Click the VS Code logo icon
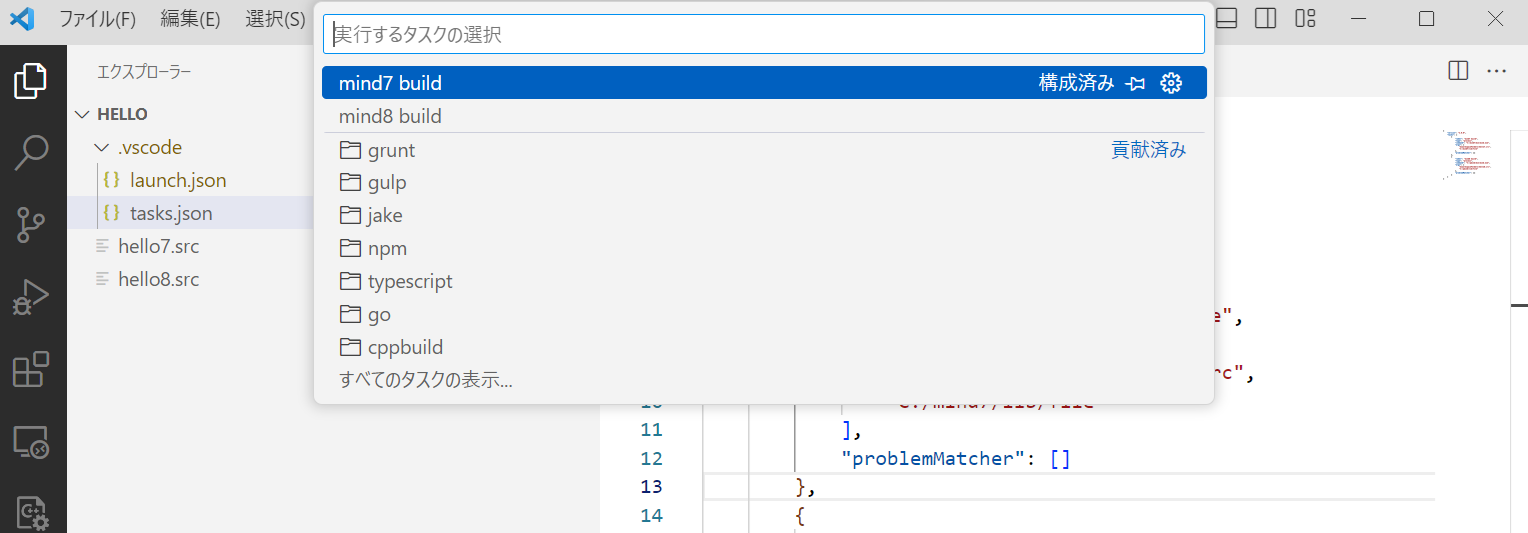The height and width of the screenshot is (533, 1528). point(22,18)
